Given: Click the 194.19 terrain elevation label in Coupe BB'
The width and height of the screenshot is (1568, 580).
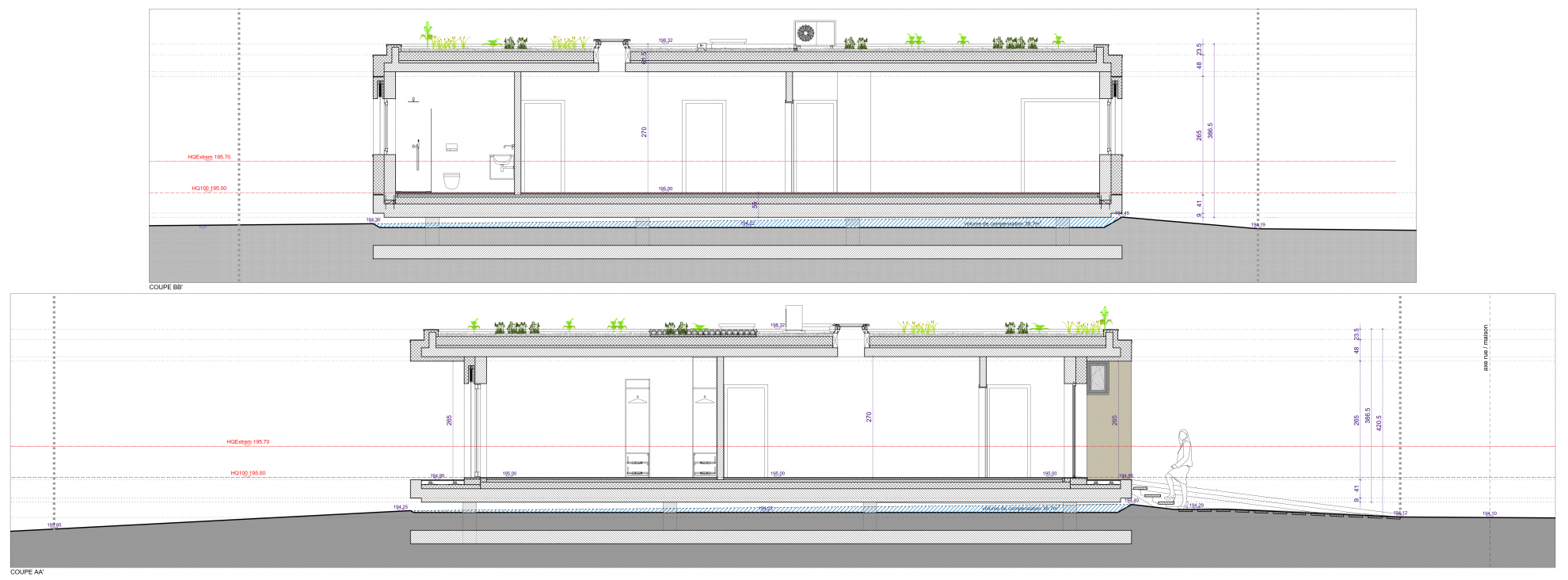Looking at the screenshot, I should pos(1258,225).
